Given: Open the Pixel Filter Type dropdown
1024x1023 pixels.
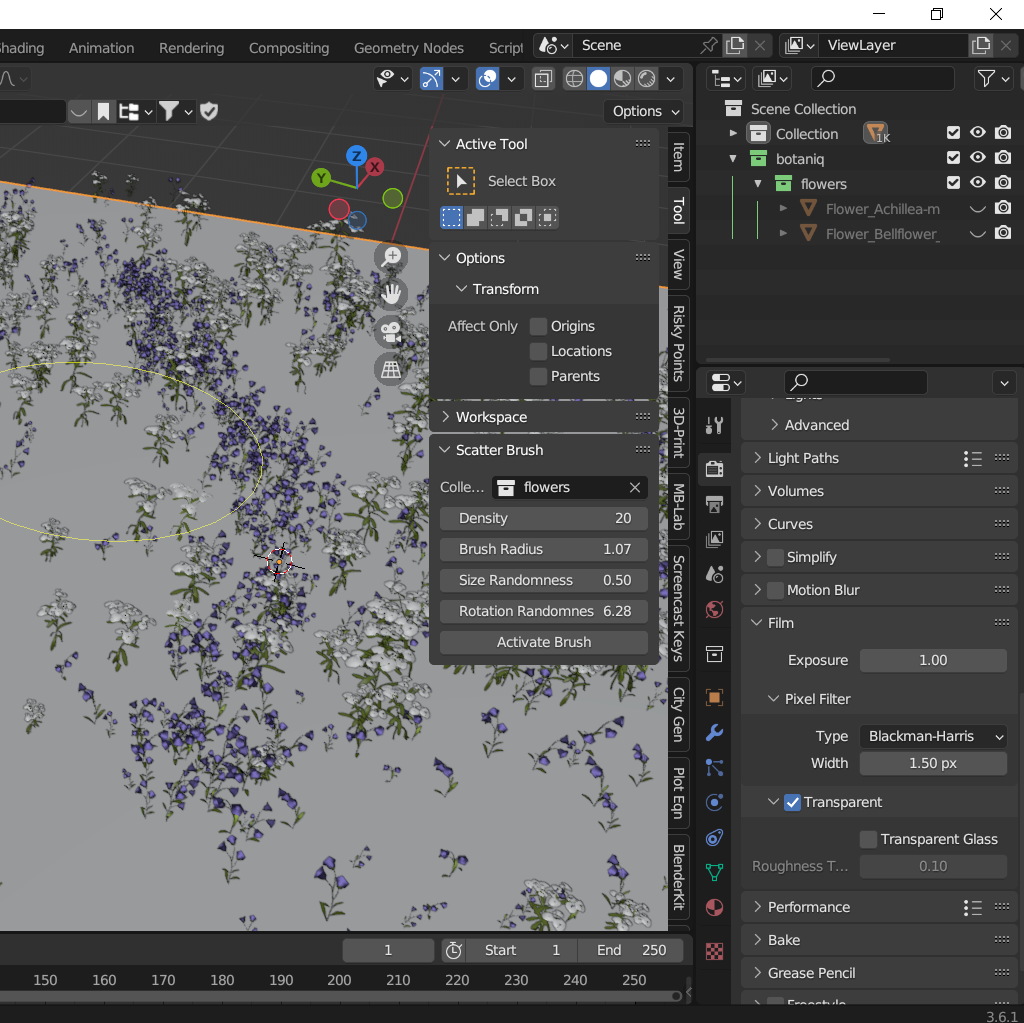Looking at the screenshot, I should click(x=932, y=736).
